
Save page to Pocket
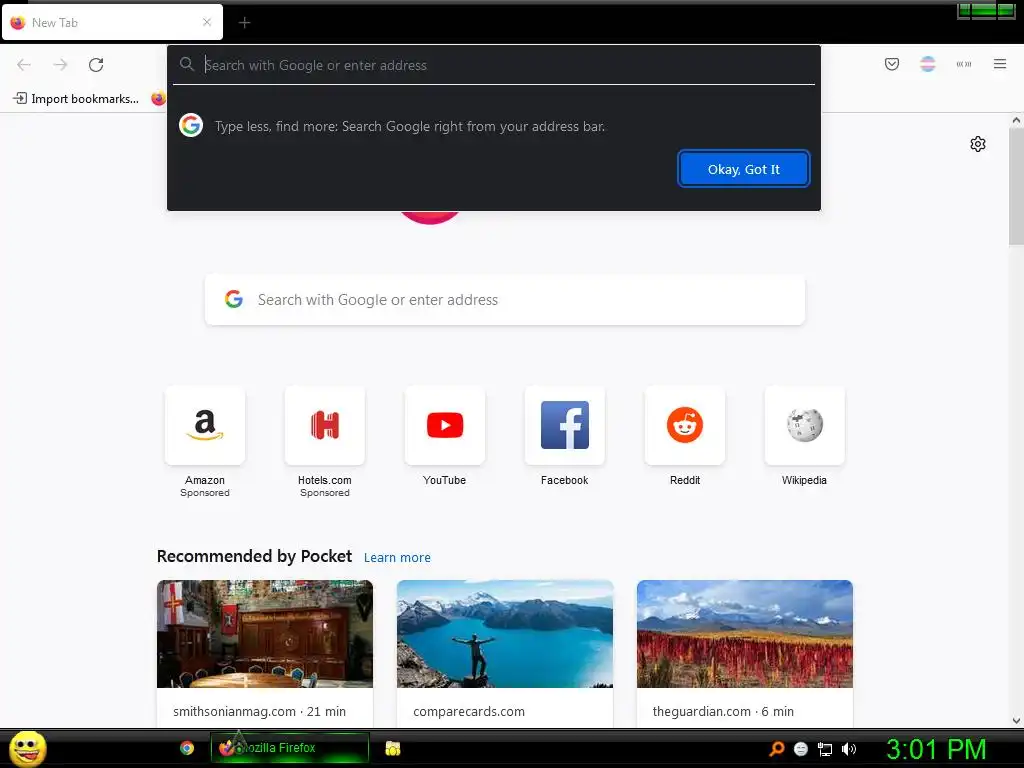(x=891, y=64)
